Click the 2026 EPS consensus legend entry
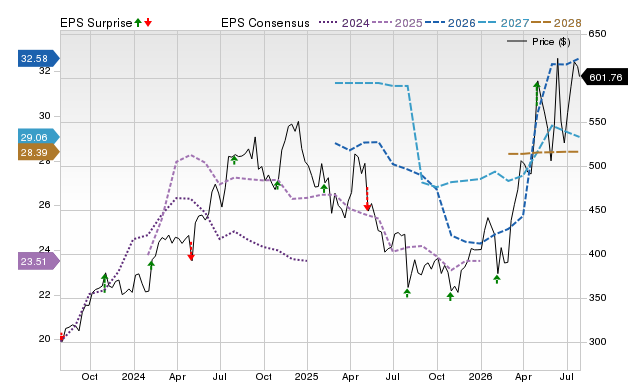The height and width of the screenshot is (382, 640). click(x=451, y=23)
